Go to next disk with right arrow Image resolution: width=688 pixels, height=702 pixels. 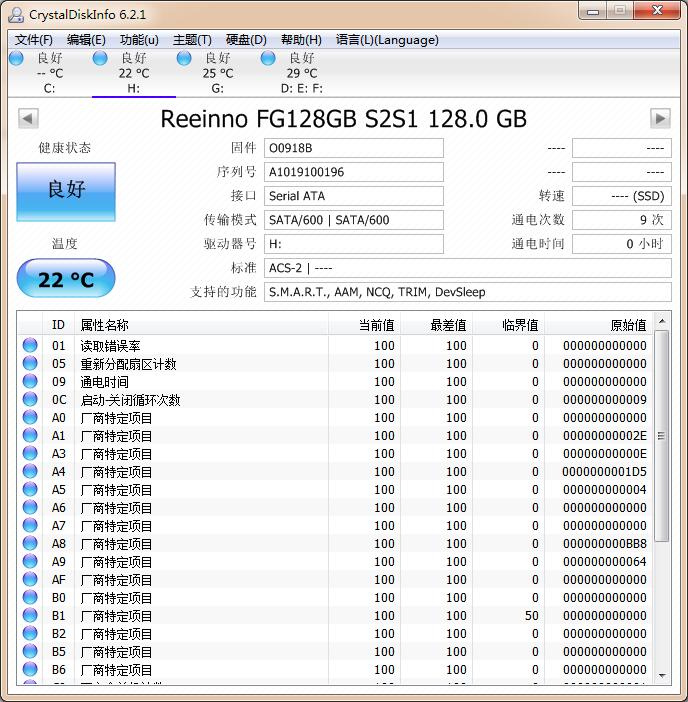tap(660, 119)
